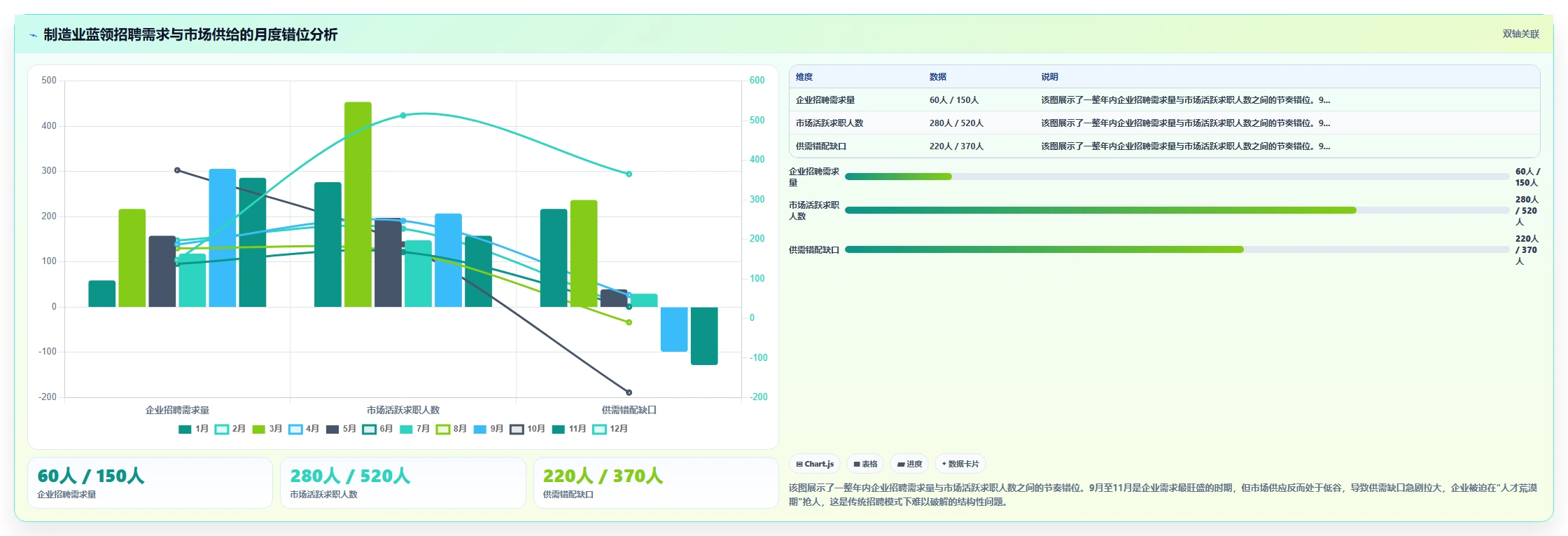The height and width of the screenshot is (536, 1568).
Task: Click the small icon before the dashboard title
Action: (x=33, y=35)
